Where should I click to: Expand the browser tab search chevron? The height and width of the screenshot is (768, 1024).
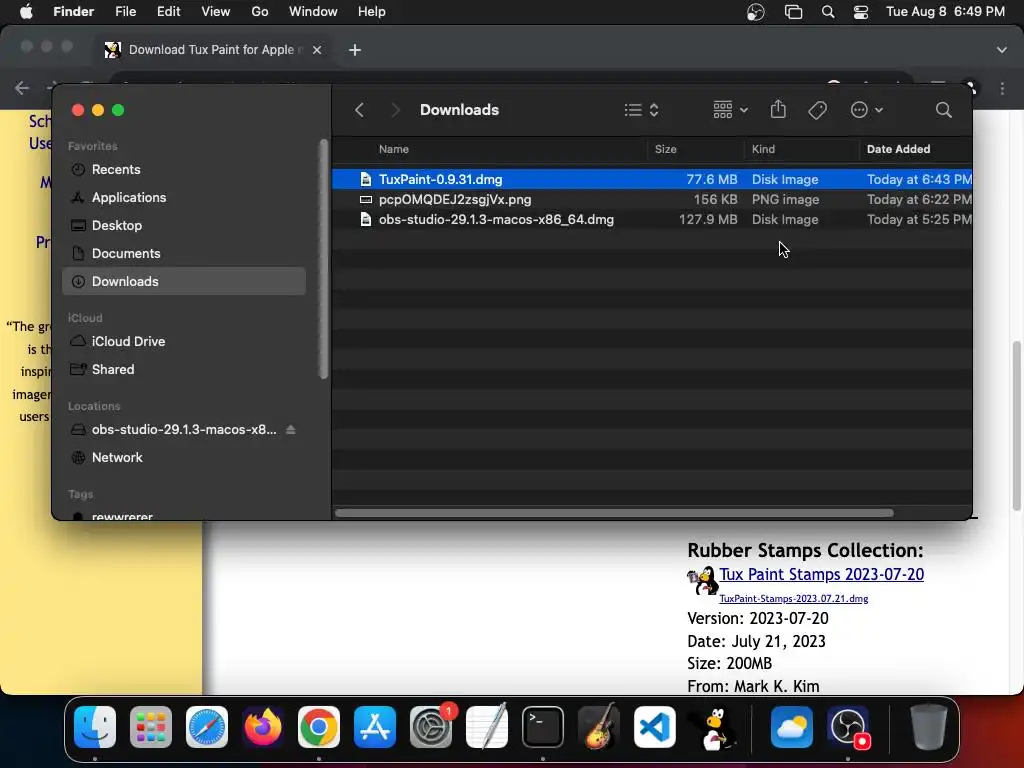(x=1002, y=50)
